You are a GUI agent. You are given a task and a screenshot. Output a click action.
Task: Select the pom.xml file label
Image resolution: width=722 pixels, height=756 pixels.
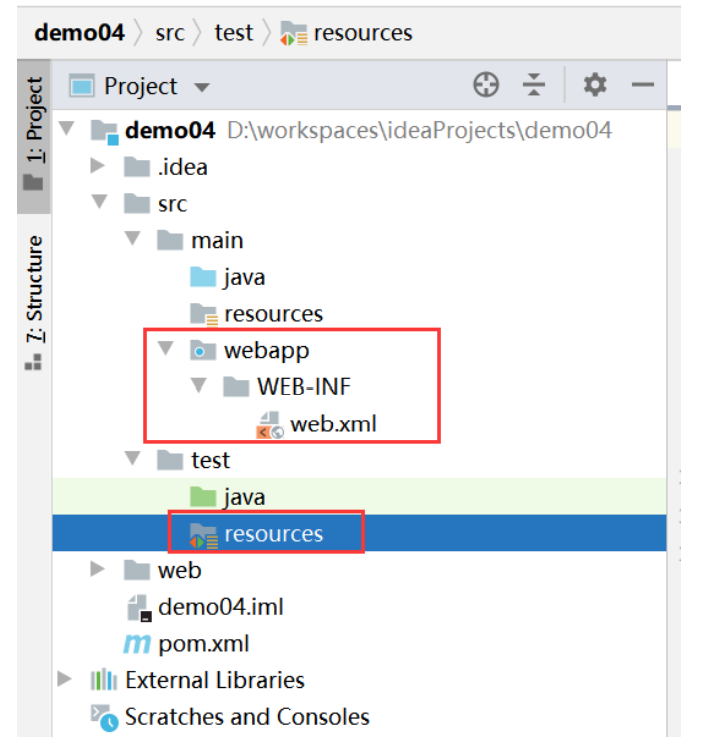tap(204, 645)
